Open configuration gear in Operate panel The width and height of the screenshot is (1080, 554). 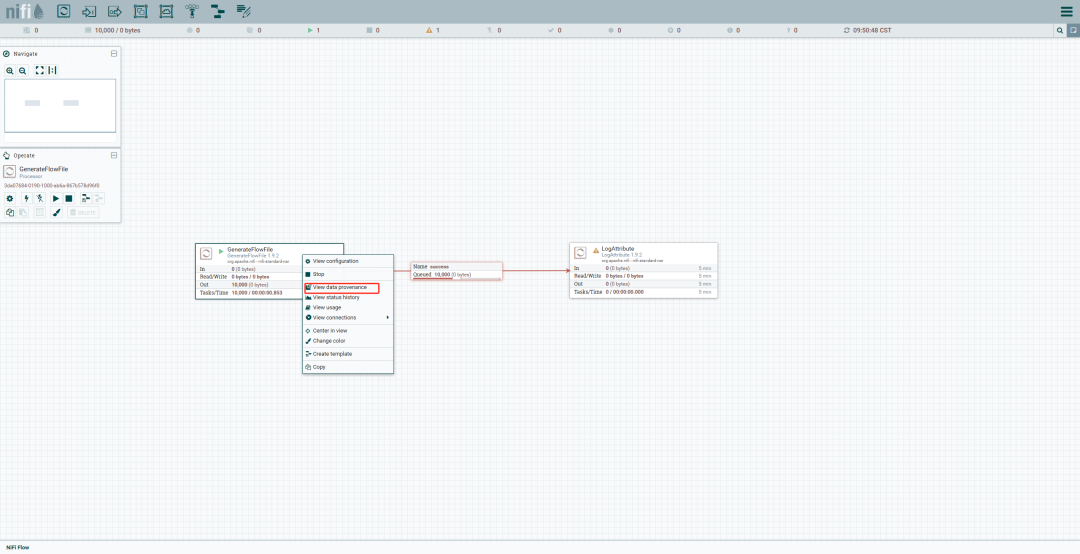click(x=10, y=198)
